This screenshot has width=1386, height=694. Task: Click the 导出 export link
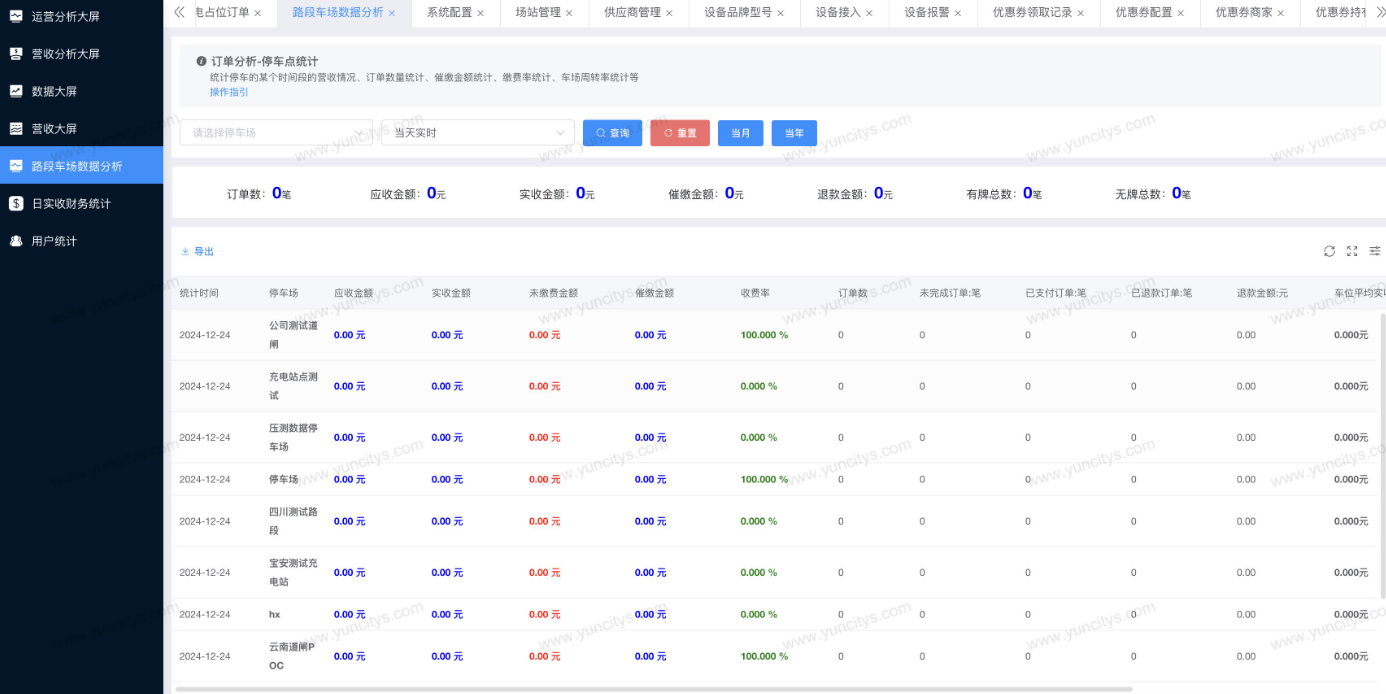click(x=197, y=251)
